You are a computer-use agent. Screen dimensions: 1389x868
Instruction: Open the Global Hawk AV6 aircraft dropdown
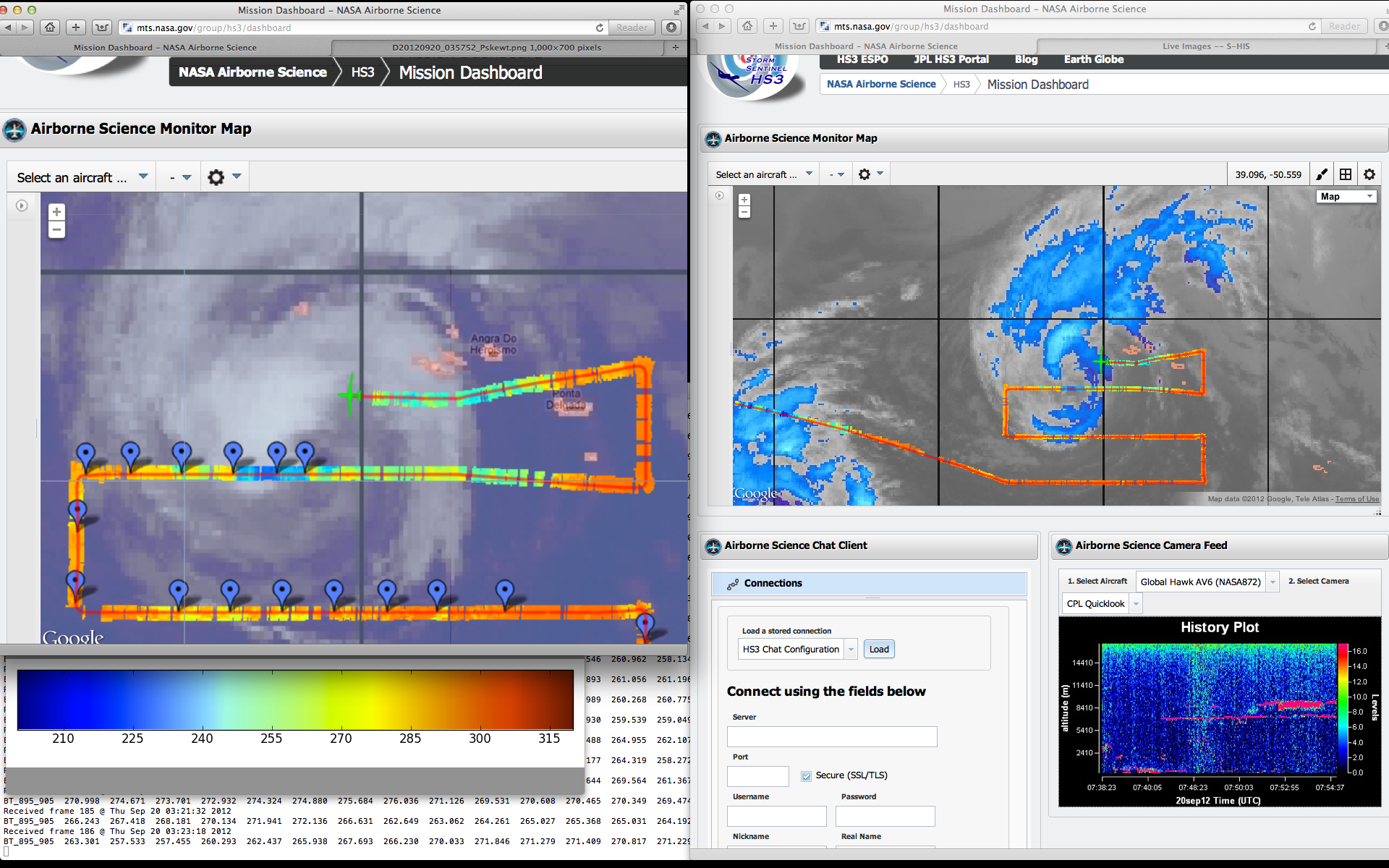[1273, 582]
